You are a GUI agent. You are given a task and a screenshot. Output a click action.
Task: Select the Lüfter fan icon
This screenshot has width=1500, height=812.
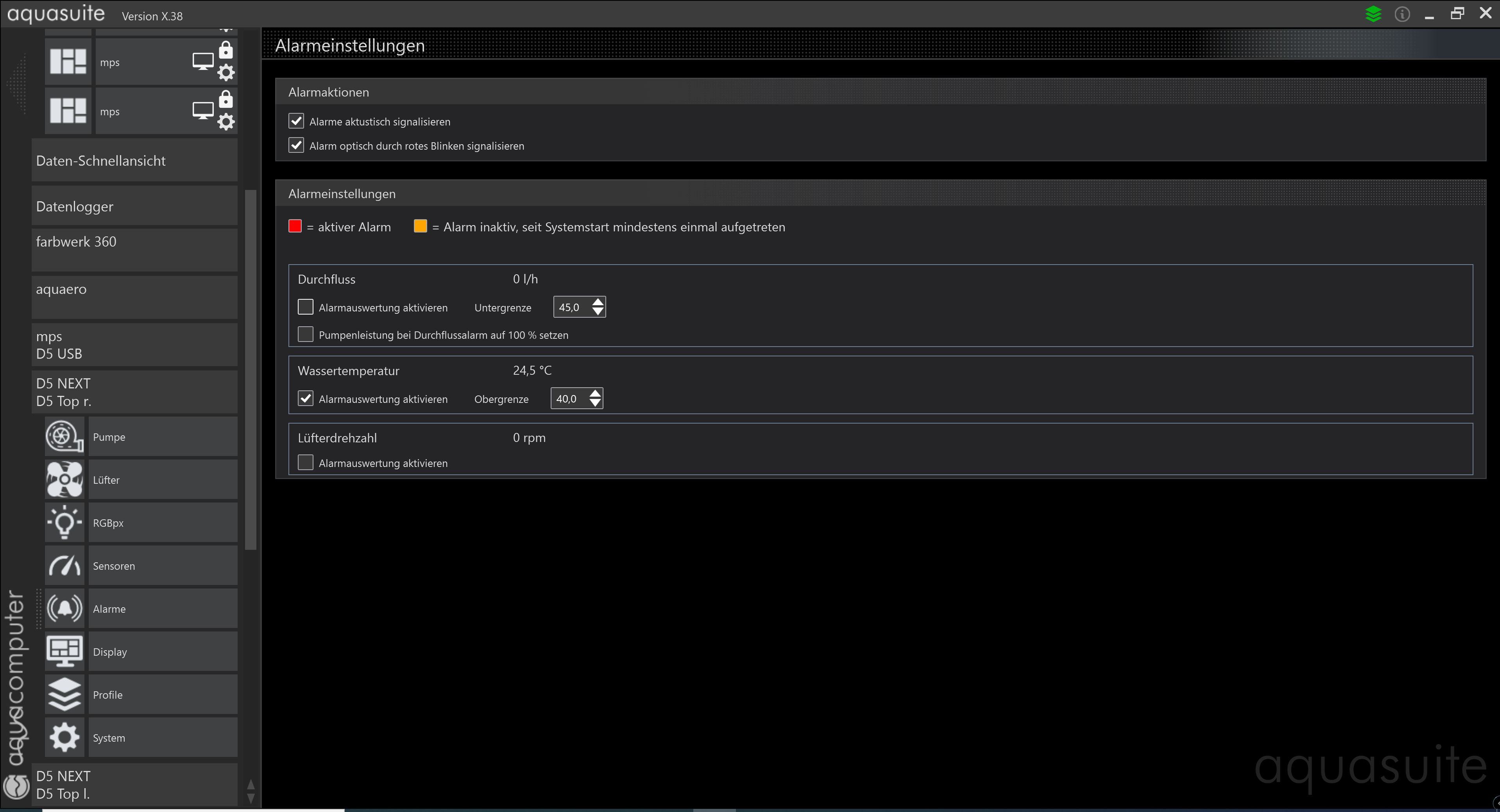point(64,479)
